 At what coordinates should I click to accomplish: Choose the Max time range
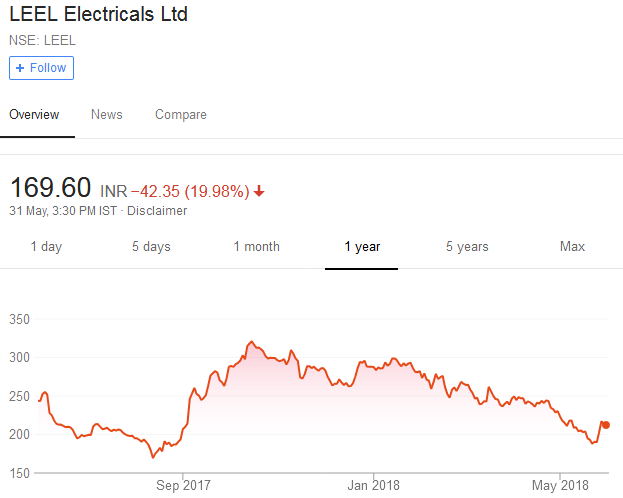coord(572,247)
